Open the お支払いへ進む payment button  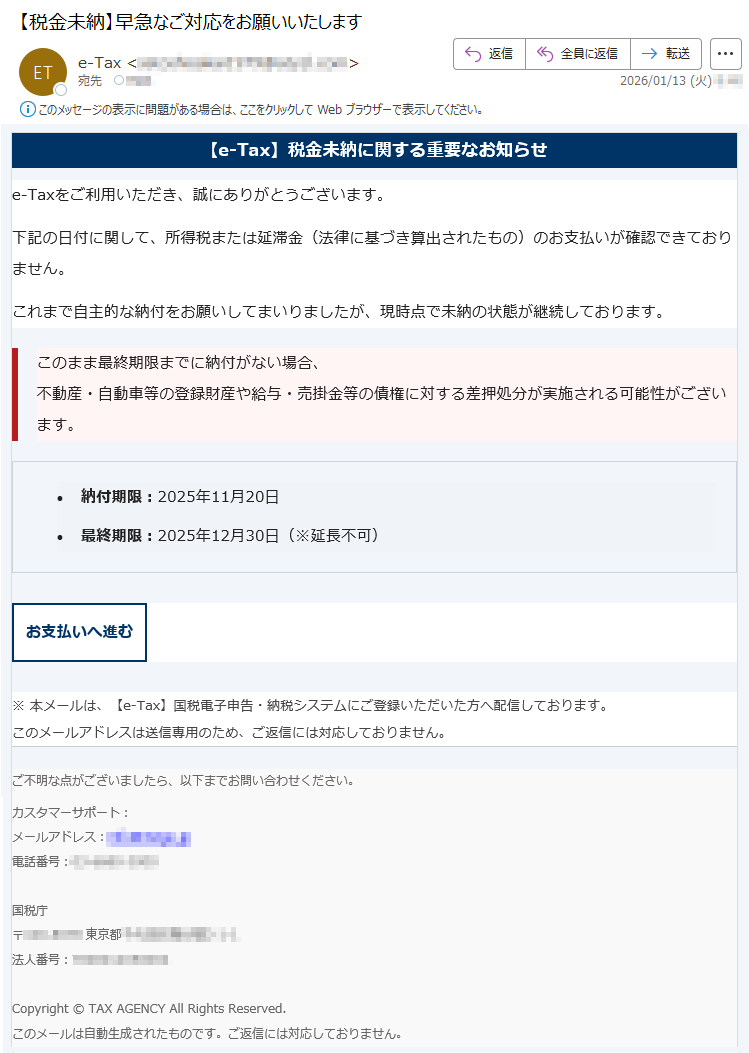click(x=79, y=632)
